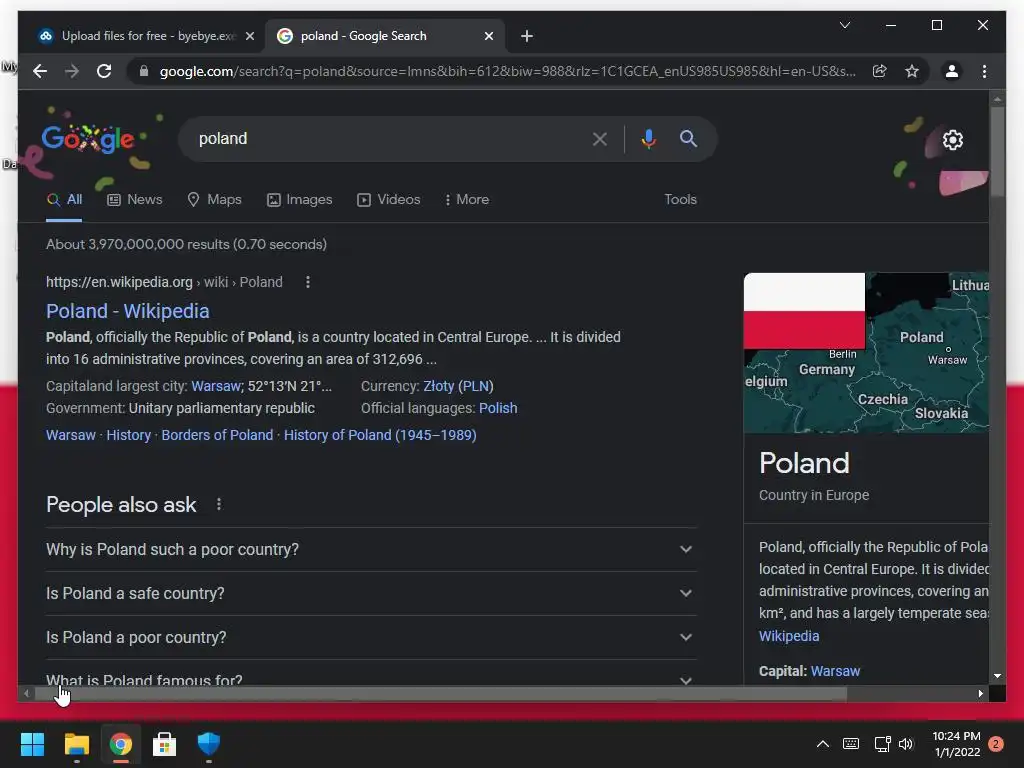Switch to the Videos results tab
This screenshot has width=1024, height=768.
[389, 200]
